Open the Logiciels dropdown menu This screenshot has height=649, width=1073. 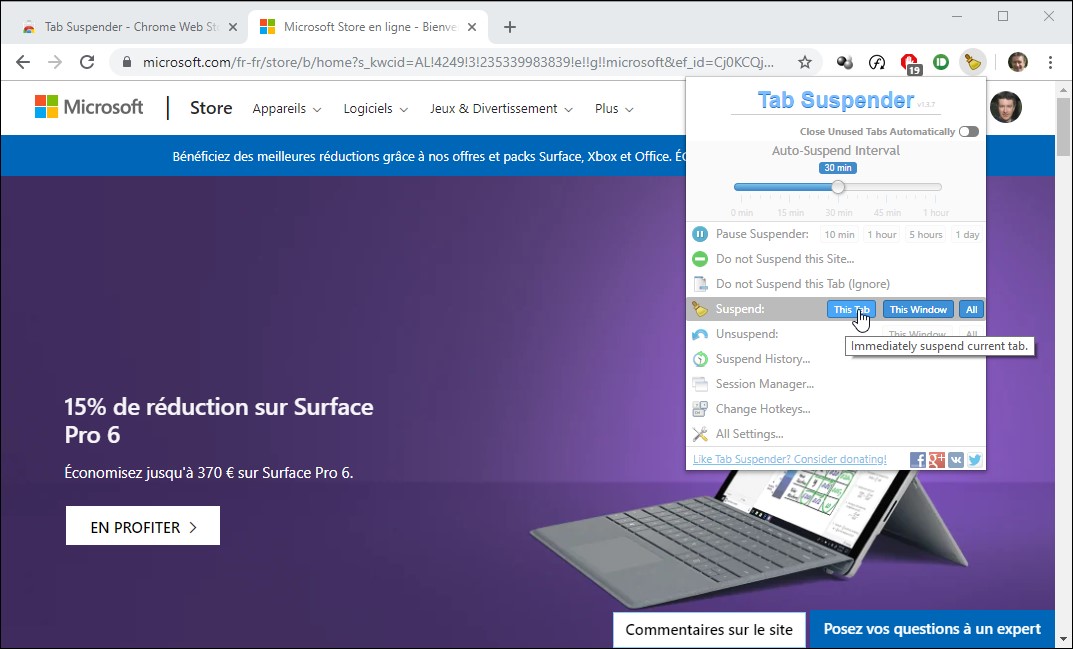tap(375, 108)
